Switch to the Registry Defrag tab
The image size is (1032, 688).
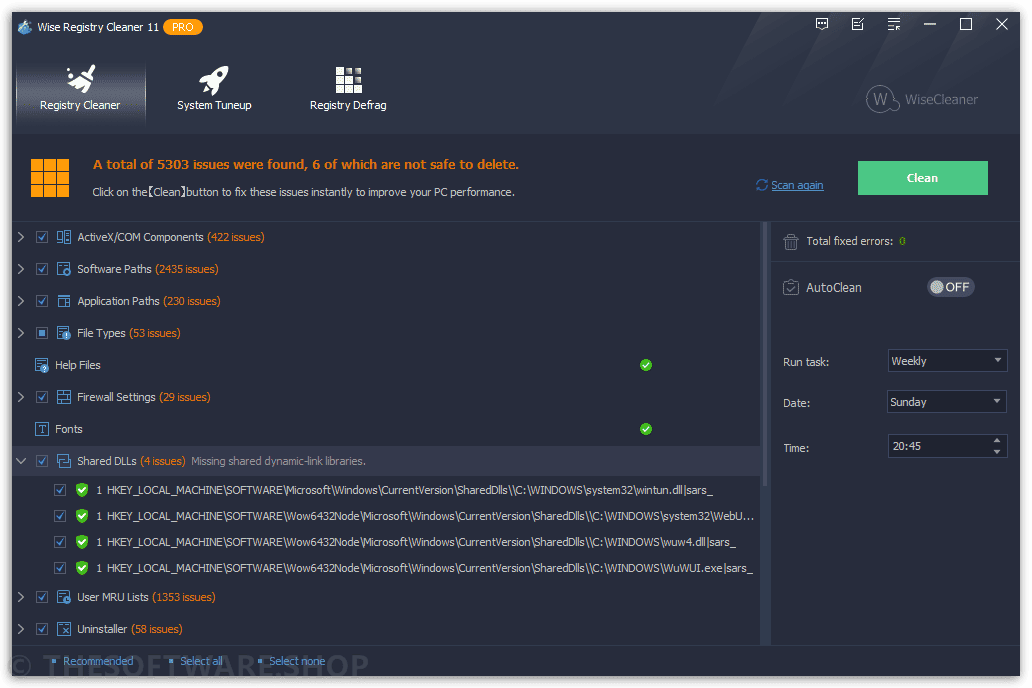348,90
